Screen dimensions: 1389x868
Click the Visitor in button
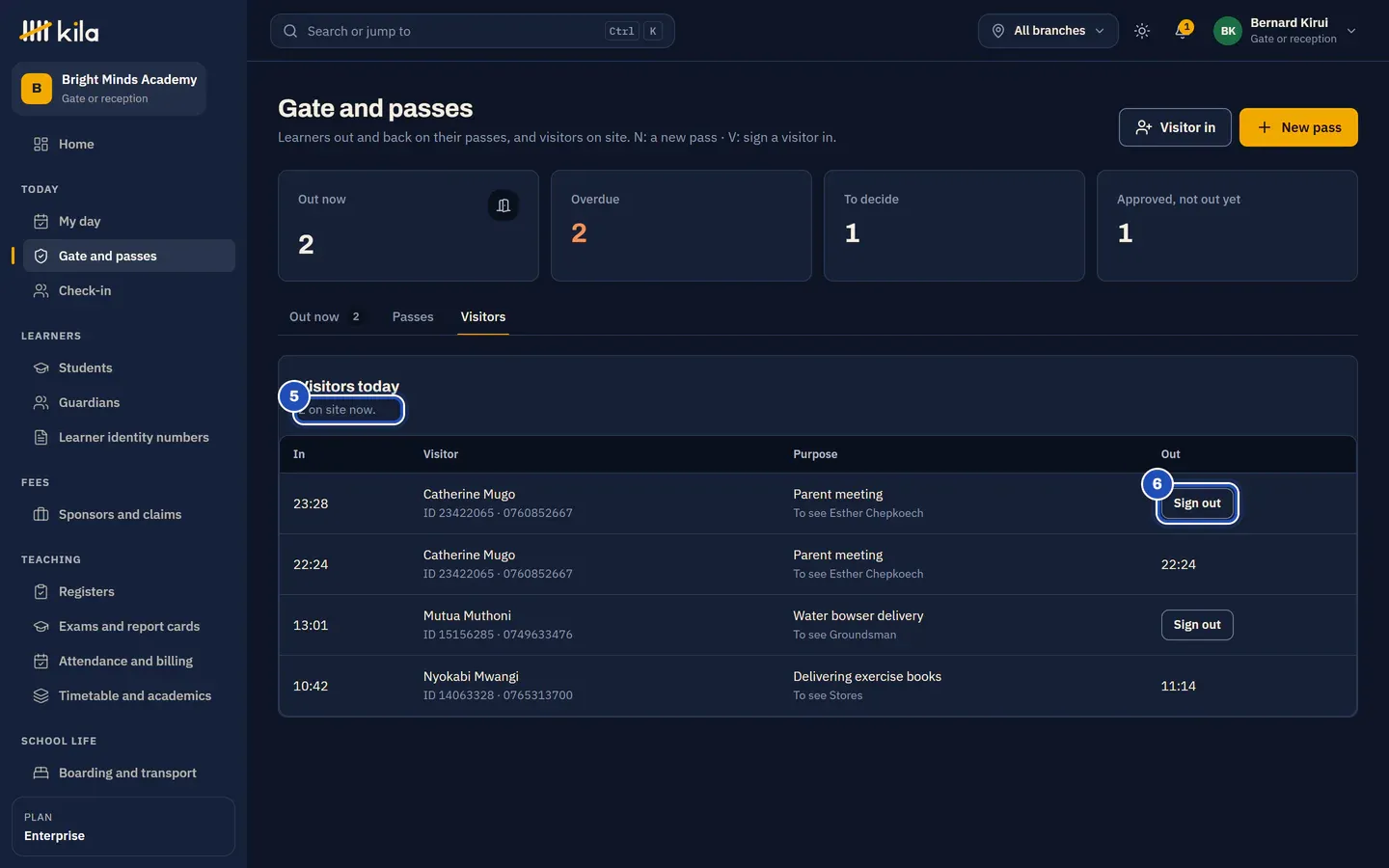tap(1175, 127)
